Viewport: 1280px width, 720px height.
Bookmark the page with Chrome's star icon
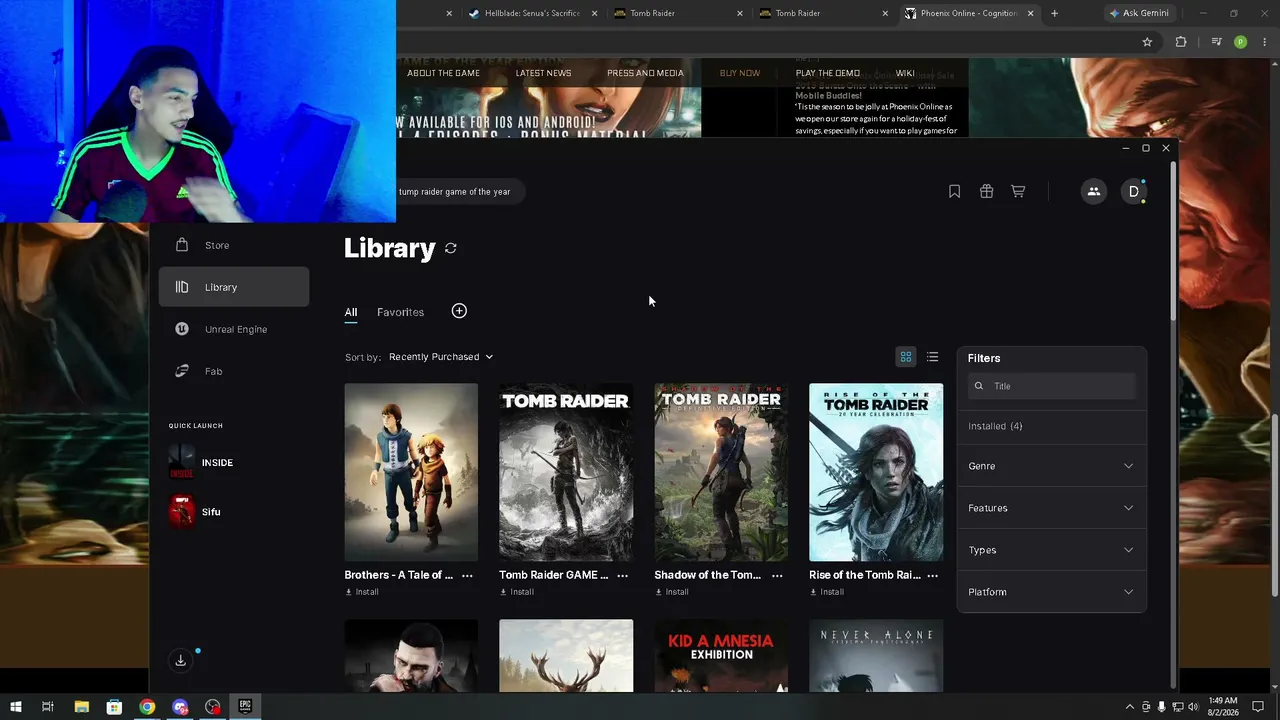click(x=1147, y=42)
